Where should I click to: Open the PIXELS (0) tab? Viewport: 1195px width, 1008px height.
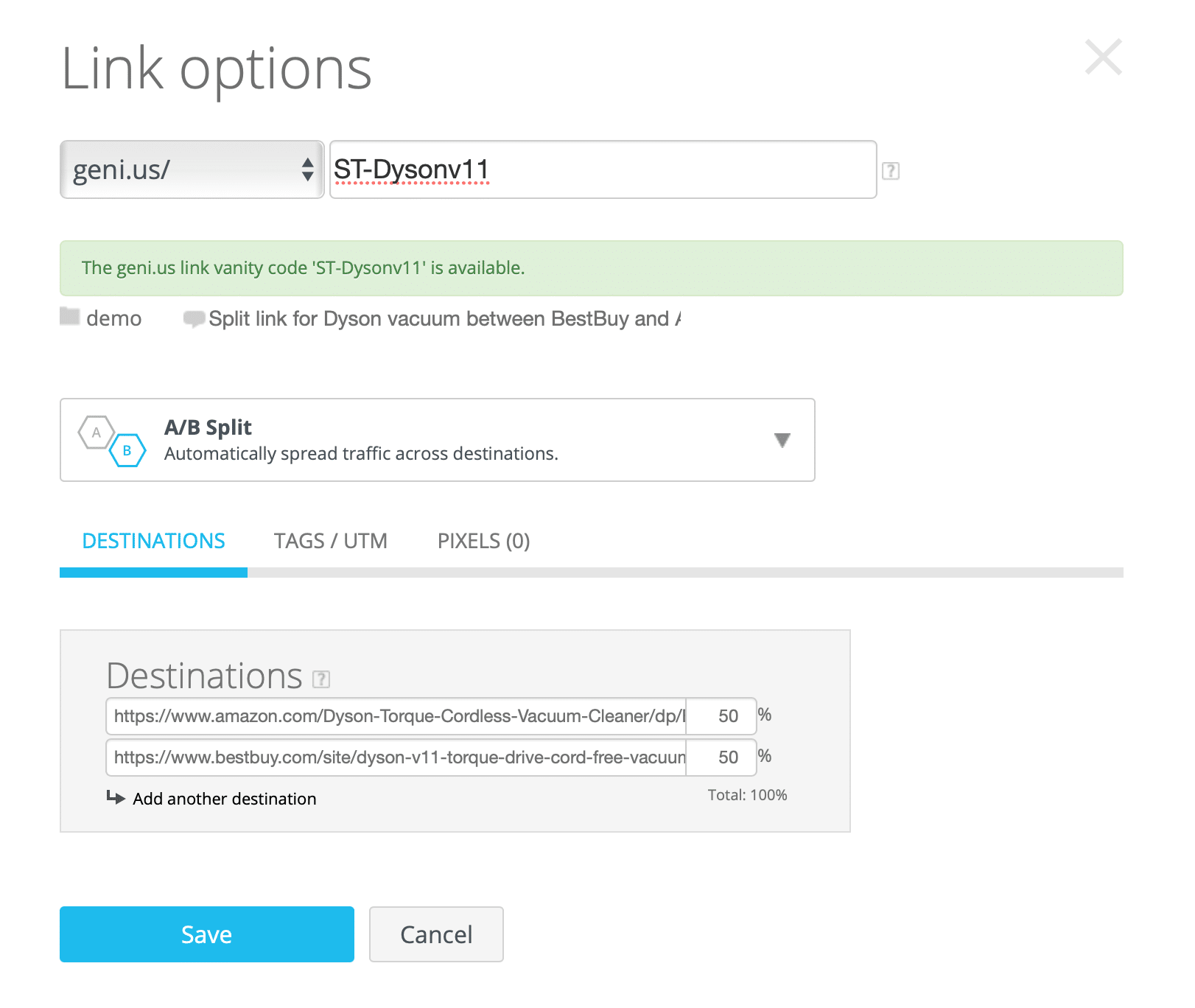coord(483,541)
